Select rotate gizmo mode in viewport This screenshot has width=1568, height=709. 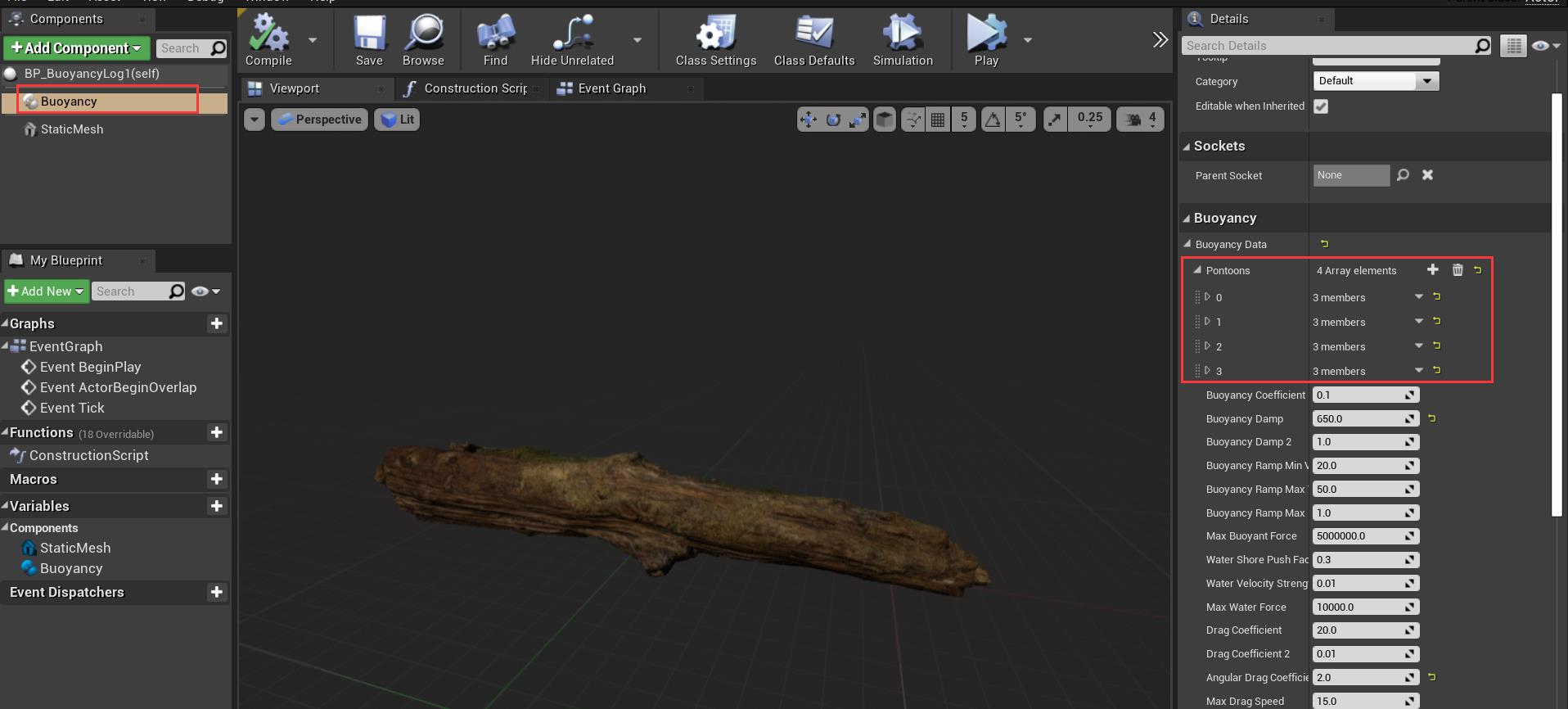pyautogui.click(x=833, y=120)
